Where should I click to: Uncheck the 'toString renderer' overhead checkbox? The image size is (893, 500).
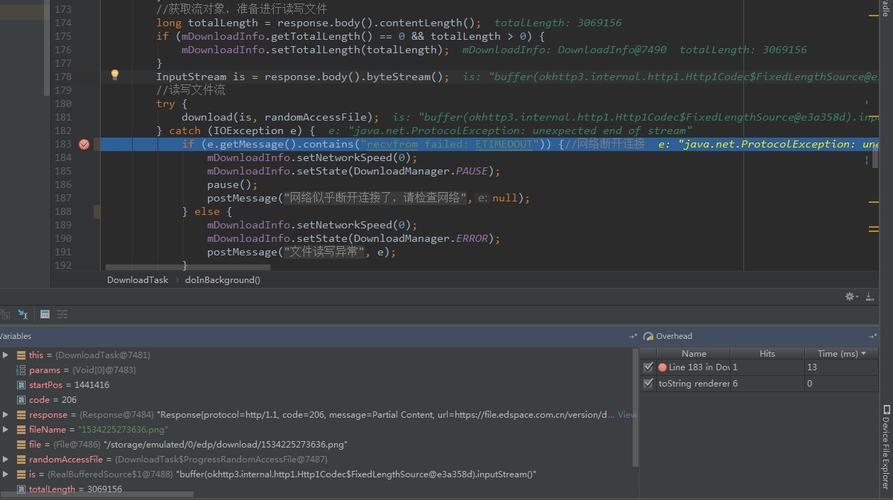coord(648,384)
